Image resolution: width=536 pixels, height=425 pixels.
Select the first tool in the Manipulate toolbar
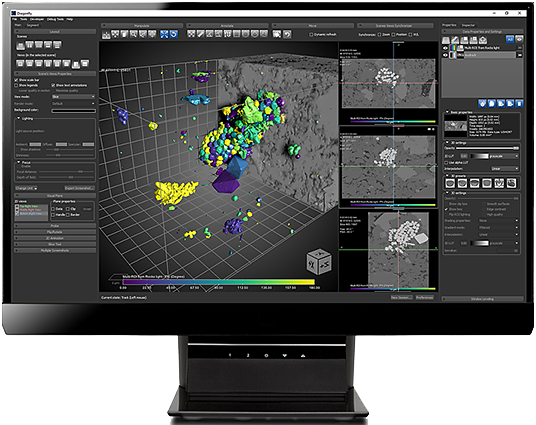(x=106, y=35)
